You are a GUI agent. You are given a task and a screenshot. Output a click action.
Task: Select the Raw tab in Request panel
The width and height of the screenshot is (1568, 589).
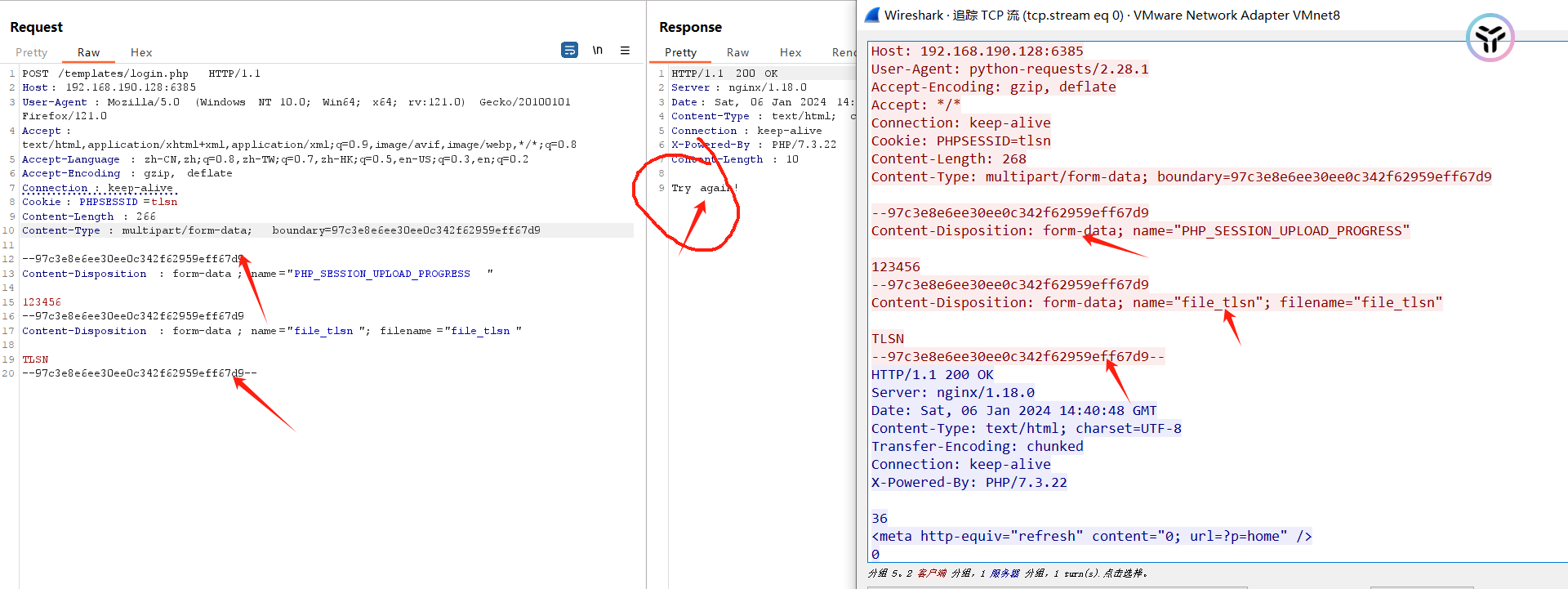(x=88, y=52)
